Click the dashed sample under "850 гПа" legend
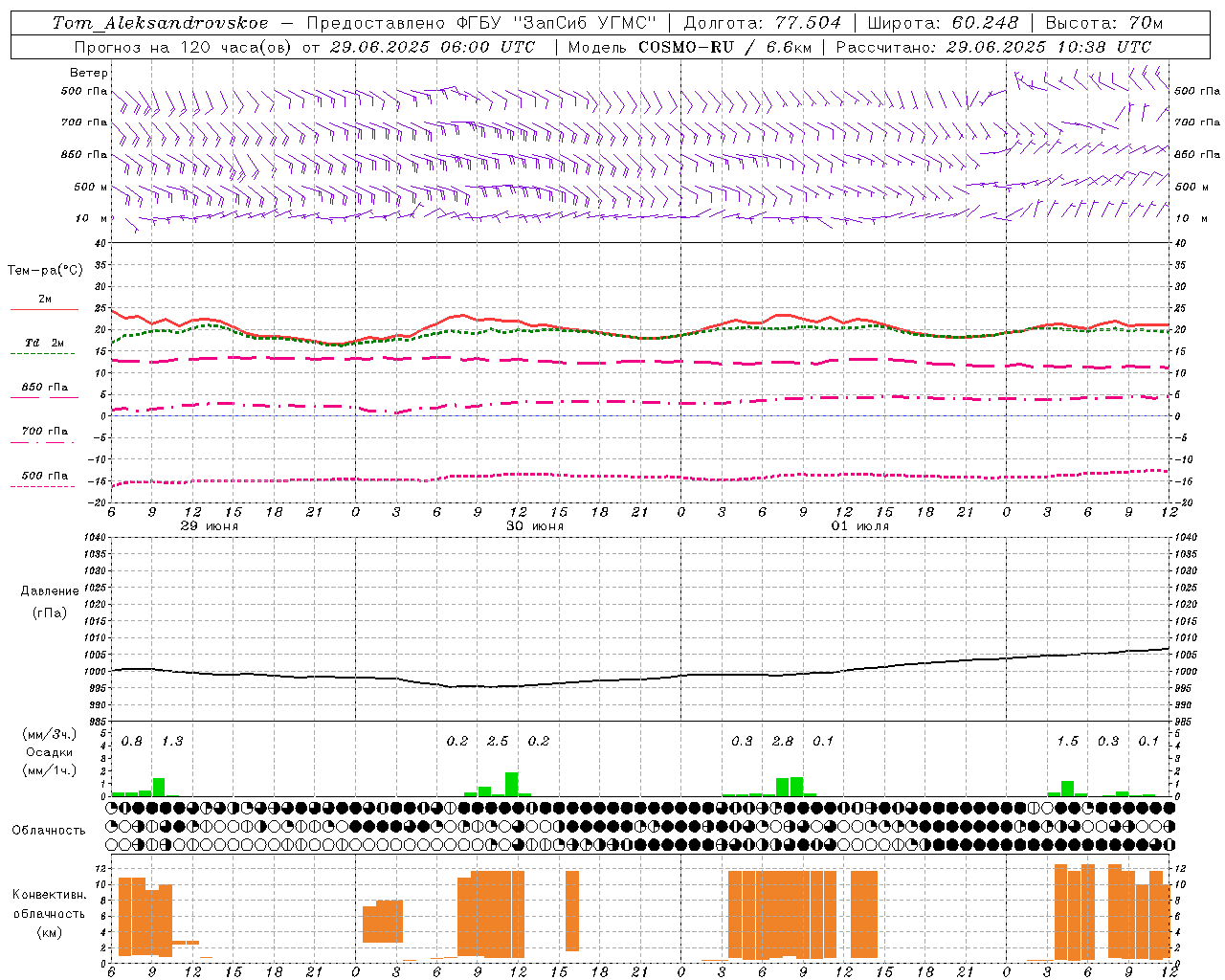Viewport: 1225px width, 980px height. pos(44,398)
